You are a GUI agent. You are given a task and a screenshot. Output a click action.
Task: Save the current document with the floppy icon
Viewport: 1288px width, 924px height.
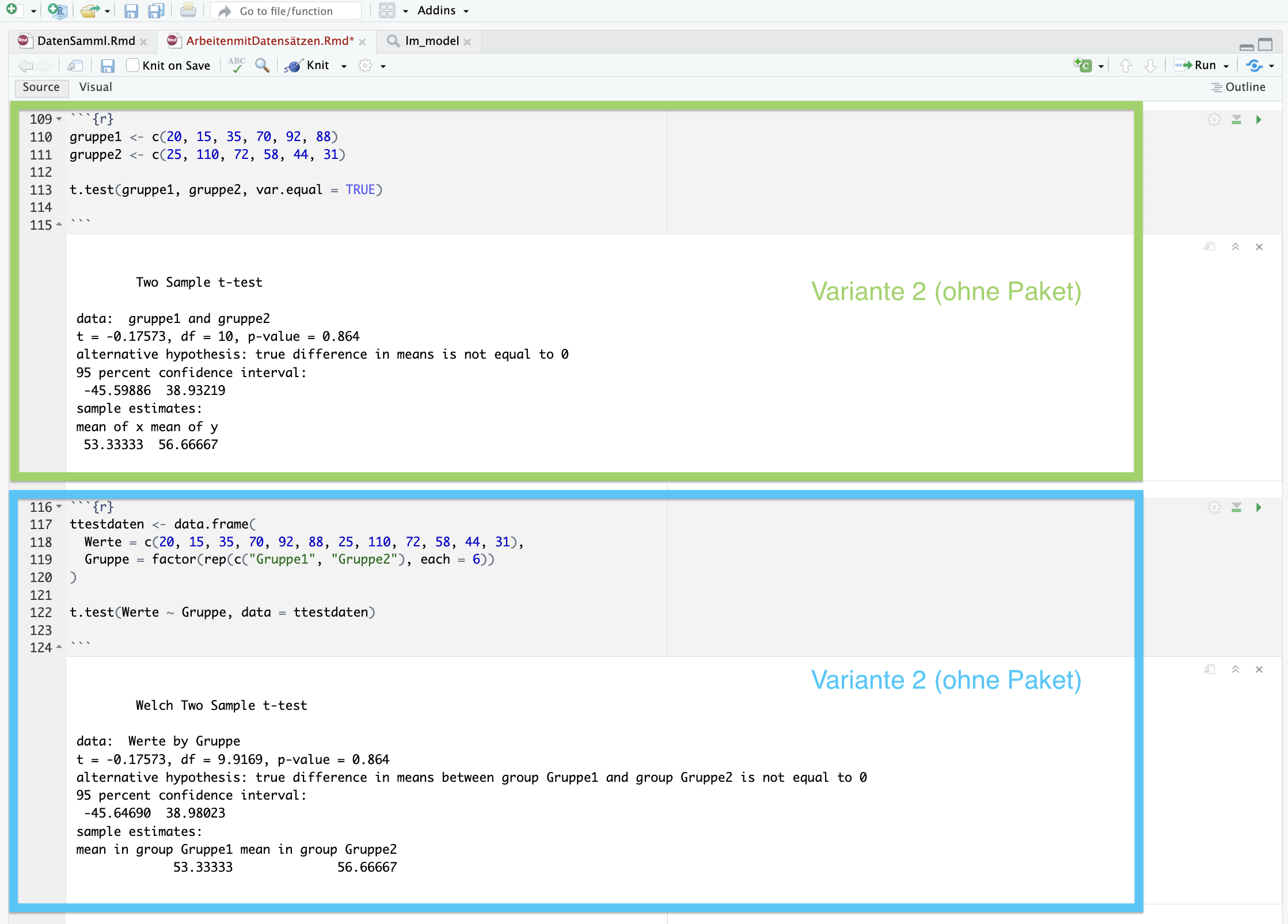[x=107, y=66]
